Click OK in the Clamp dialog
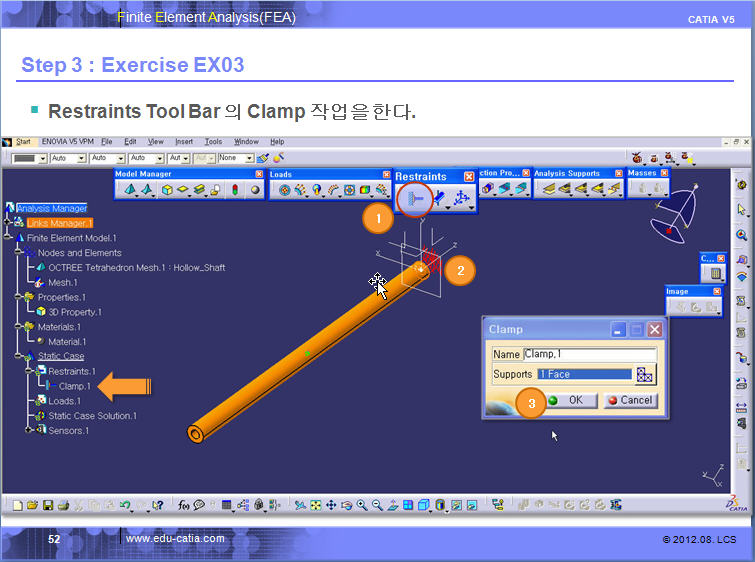This screenshot has height=562, width=755. [x=567, y=400]
